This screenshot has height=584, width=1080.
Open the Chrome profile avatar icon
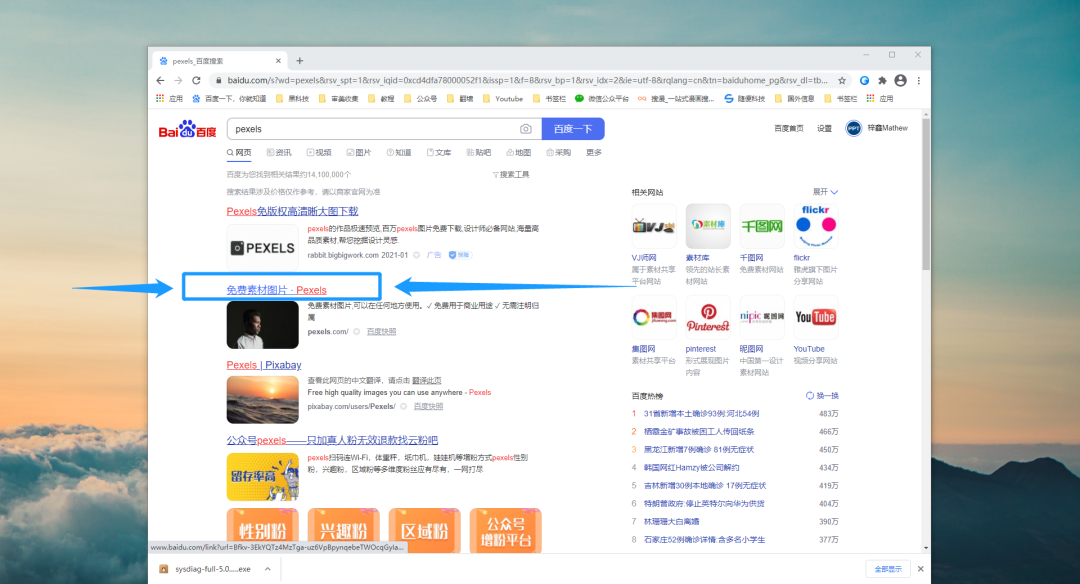(x=900, y=81)
